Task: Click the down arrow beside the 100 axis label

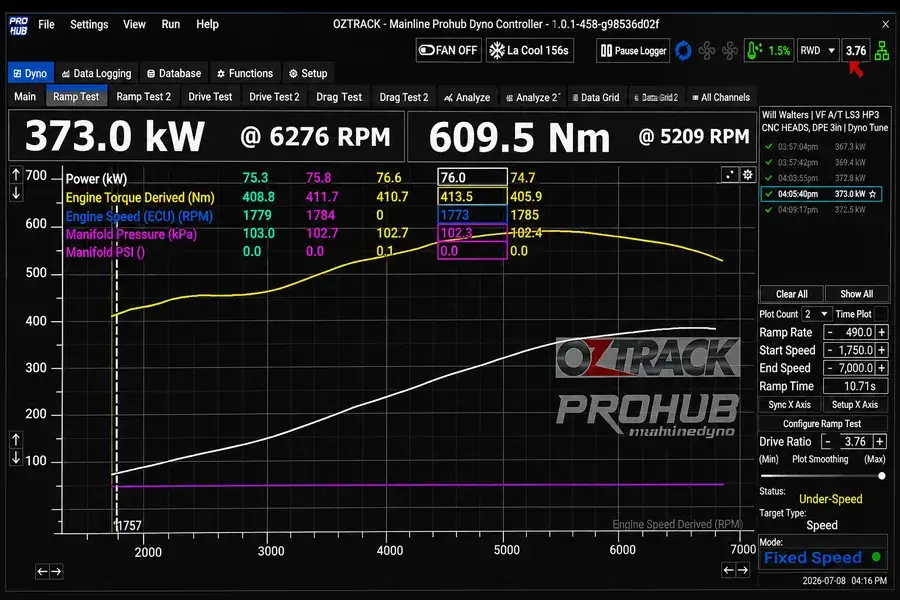Action: pyautogui.click(x=16, y=458)
